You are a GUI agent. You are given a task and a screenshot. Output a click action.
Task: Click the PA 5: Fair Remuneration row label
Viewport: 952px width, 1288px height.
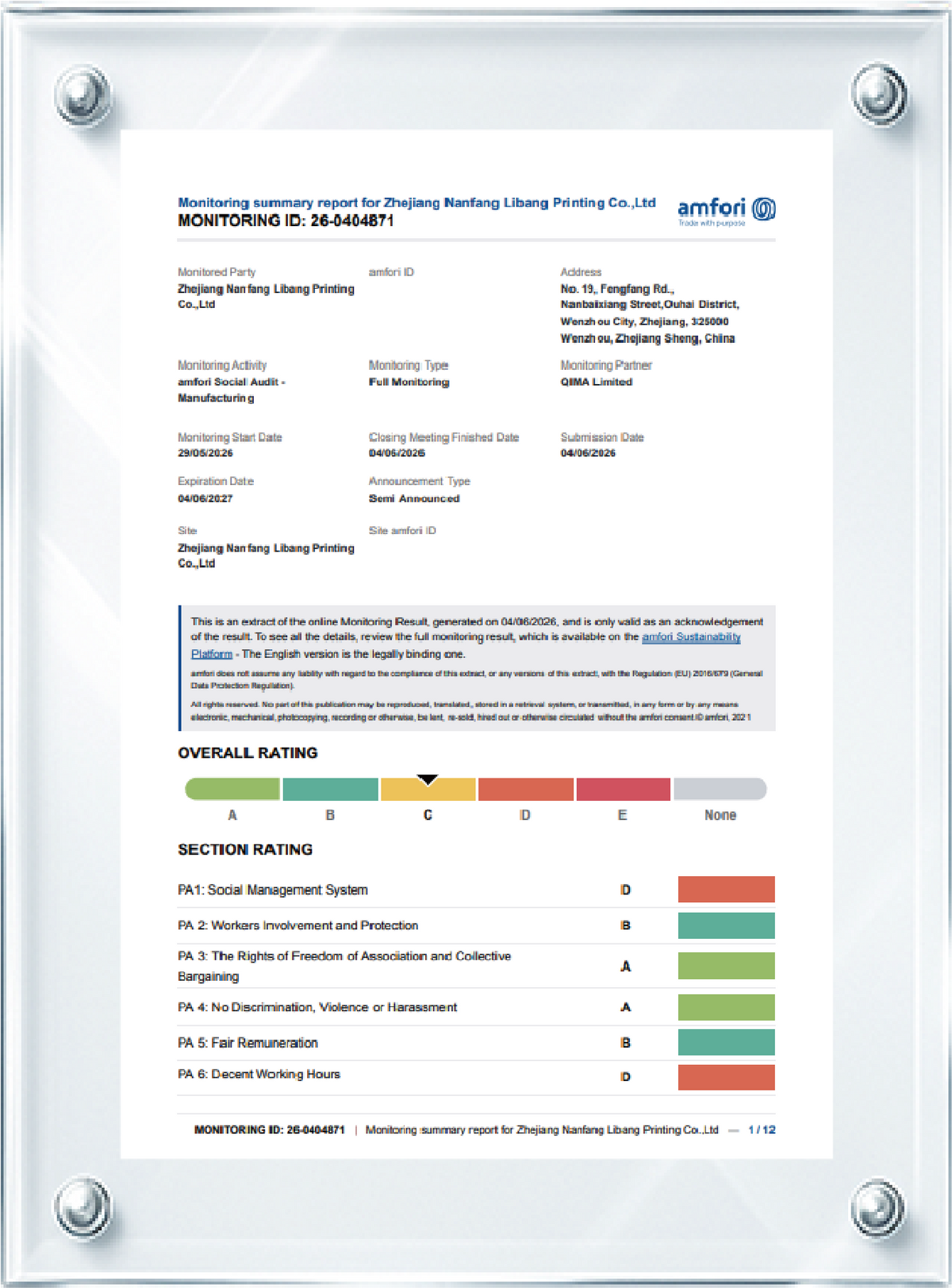point(248,1043)
